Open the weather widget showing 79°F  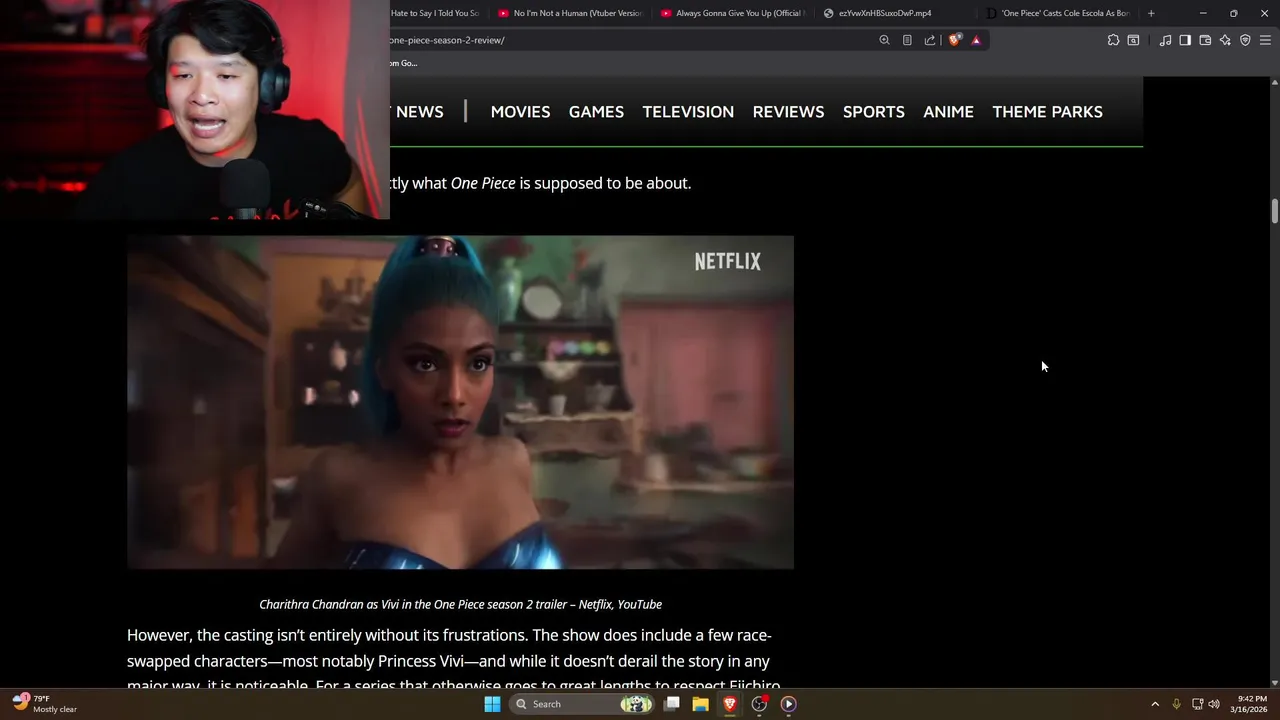[45, 704]
